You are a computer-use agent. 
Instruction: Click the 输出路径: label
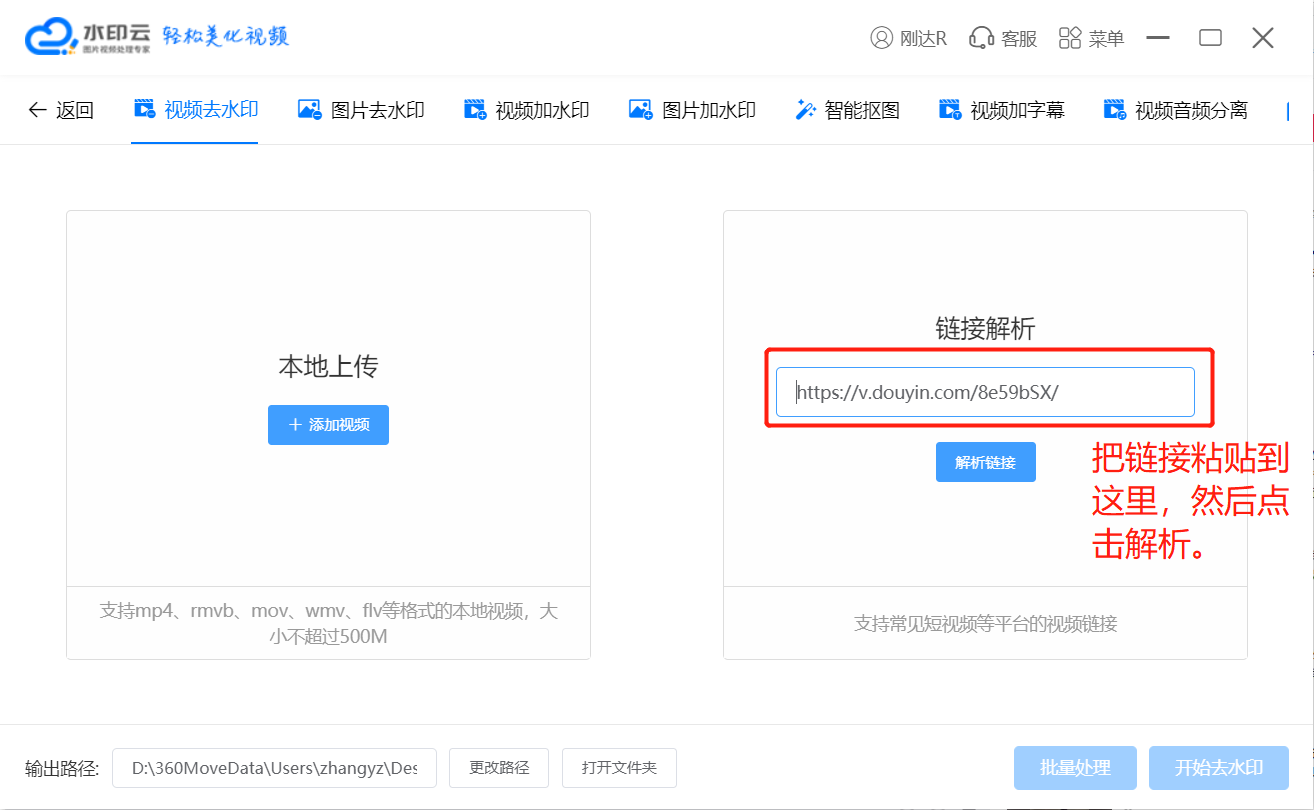tap(62, 768)
